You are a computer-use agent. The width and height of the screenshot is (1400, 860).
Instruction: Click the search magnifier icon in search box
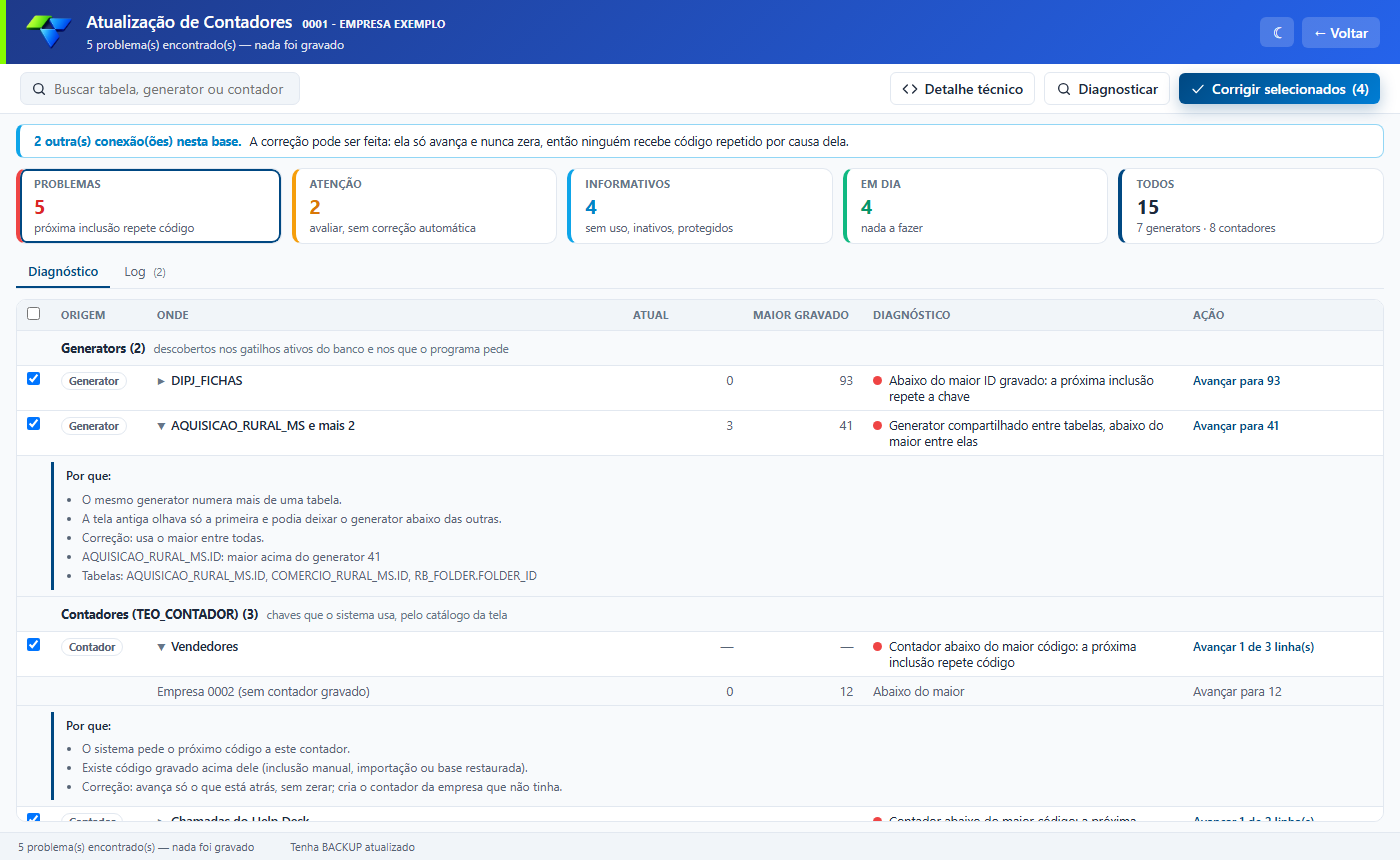[39, 89]
